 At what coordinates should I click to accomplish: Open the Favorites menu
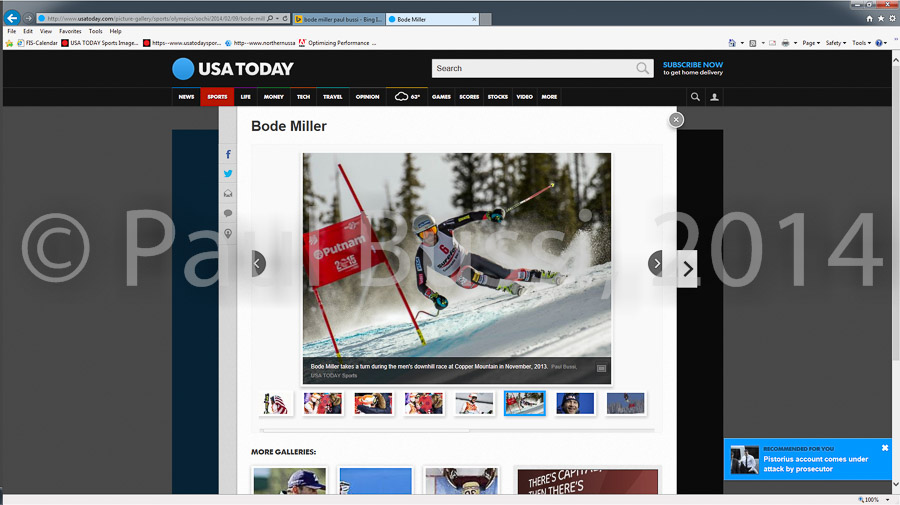70,31
